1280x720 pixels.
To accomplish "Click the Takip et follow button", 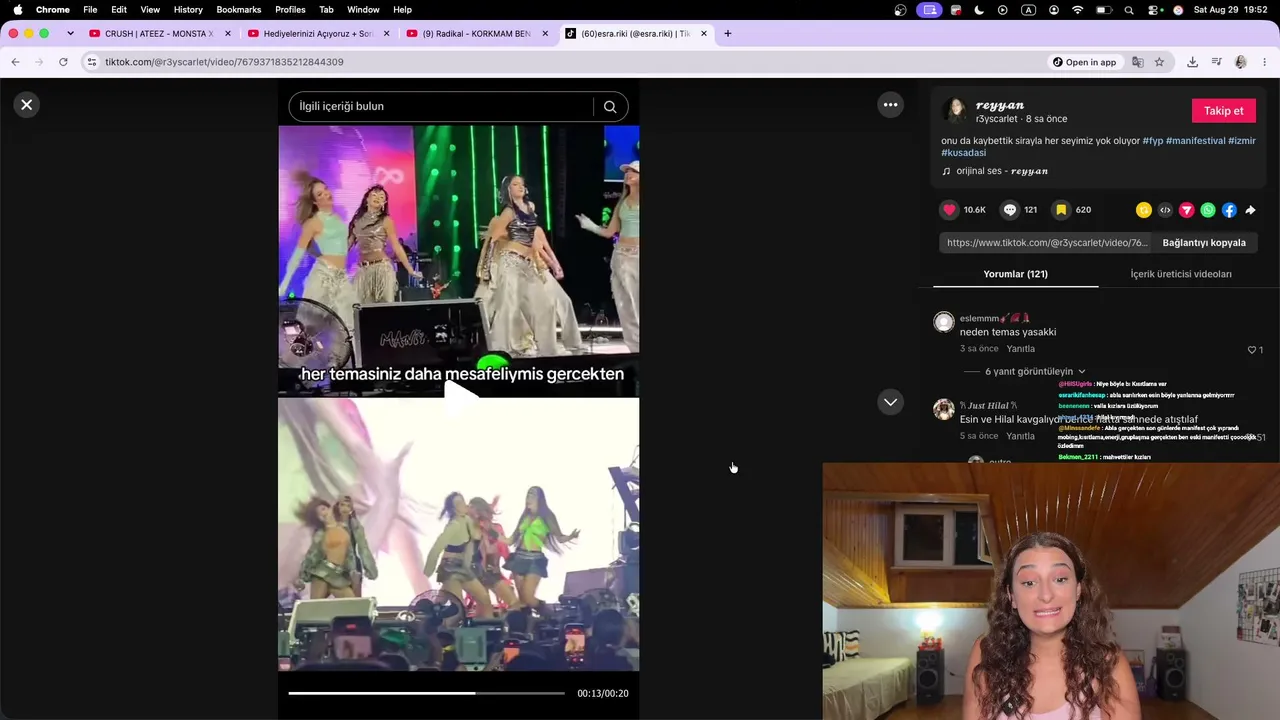I will point(1223,111).
